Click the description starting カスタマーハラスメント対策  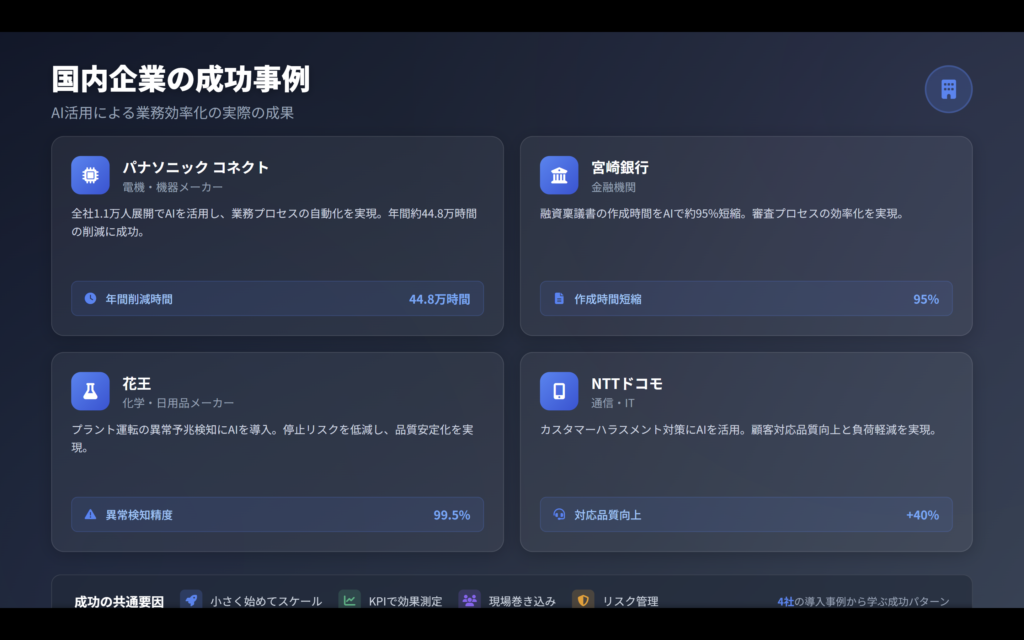pyautogui.click(x=739, y=430)
